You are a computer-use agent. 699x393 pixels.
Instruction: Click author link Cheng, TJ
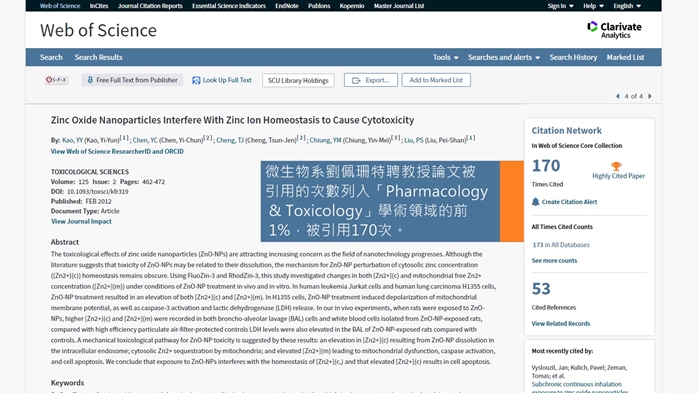coord(230,140)
